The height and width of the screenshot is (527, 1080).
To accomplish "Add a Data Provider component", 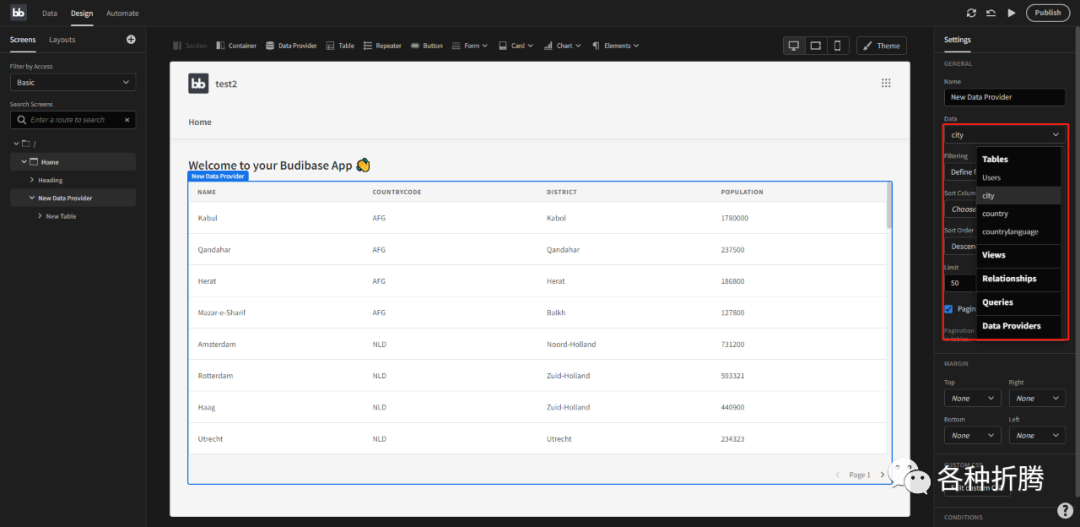I will click(291, 45).
